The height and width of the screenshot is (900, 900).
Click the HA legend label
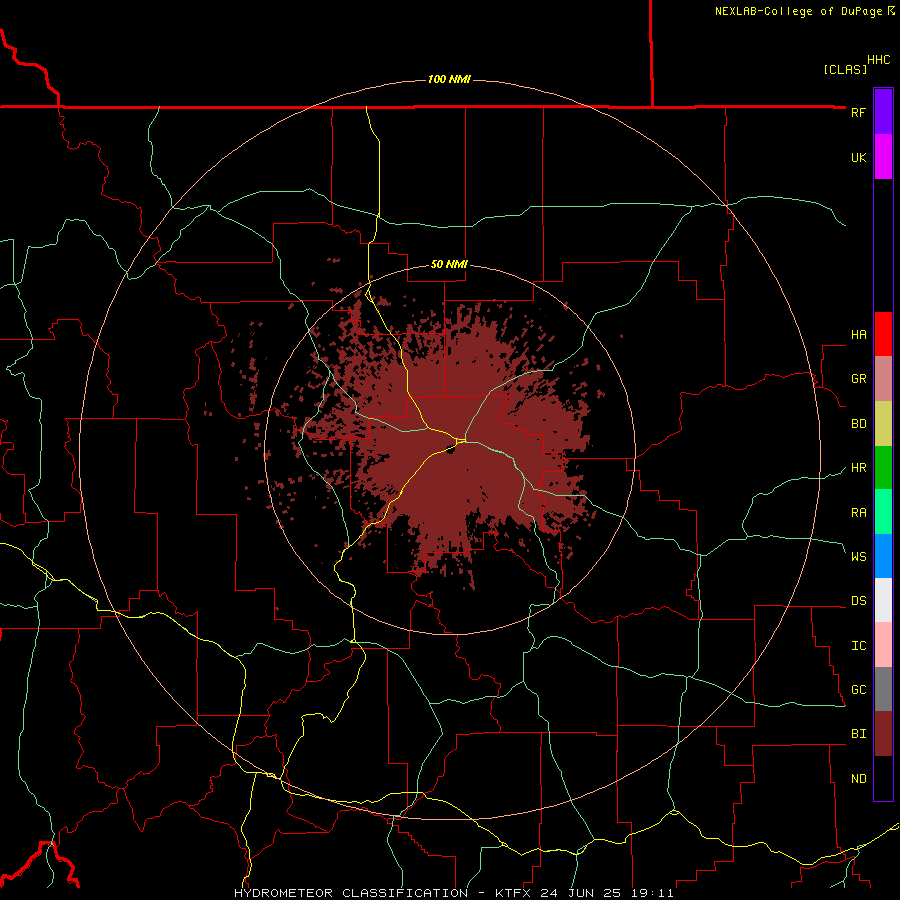[x=858, y=335]
